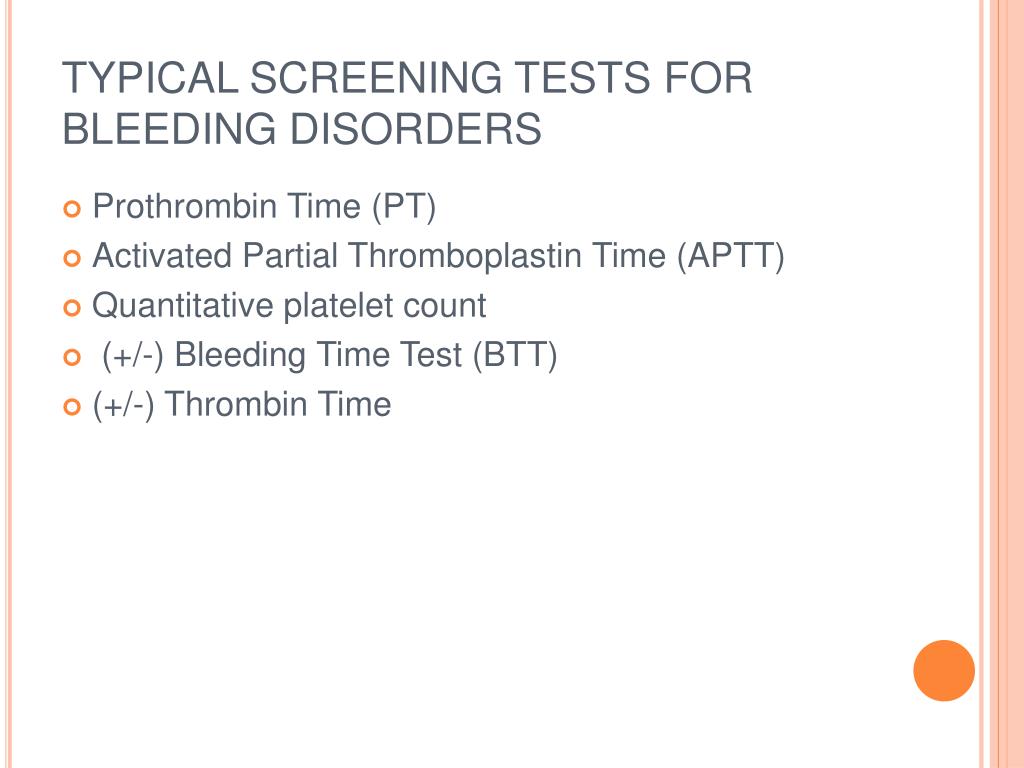The image size is (1024, 768).
Task: Select the 'Prothrombin Time (PT)' text
Action: pos(264,207)
